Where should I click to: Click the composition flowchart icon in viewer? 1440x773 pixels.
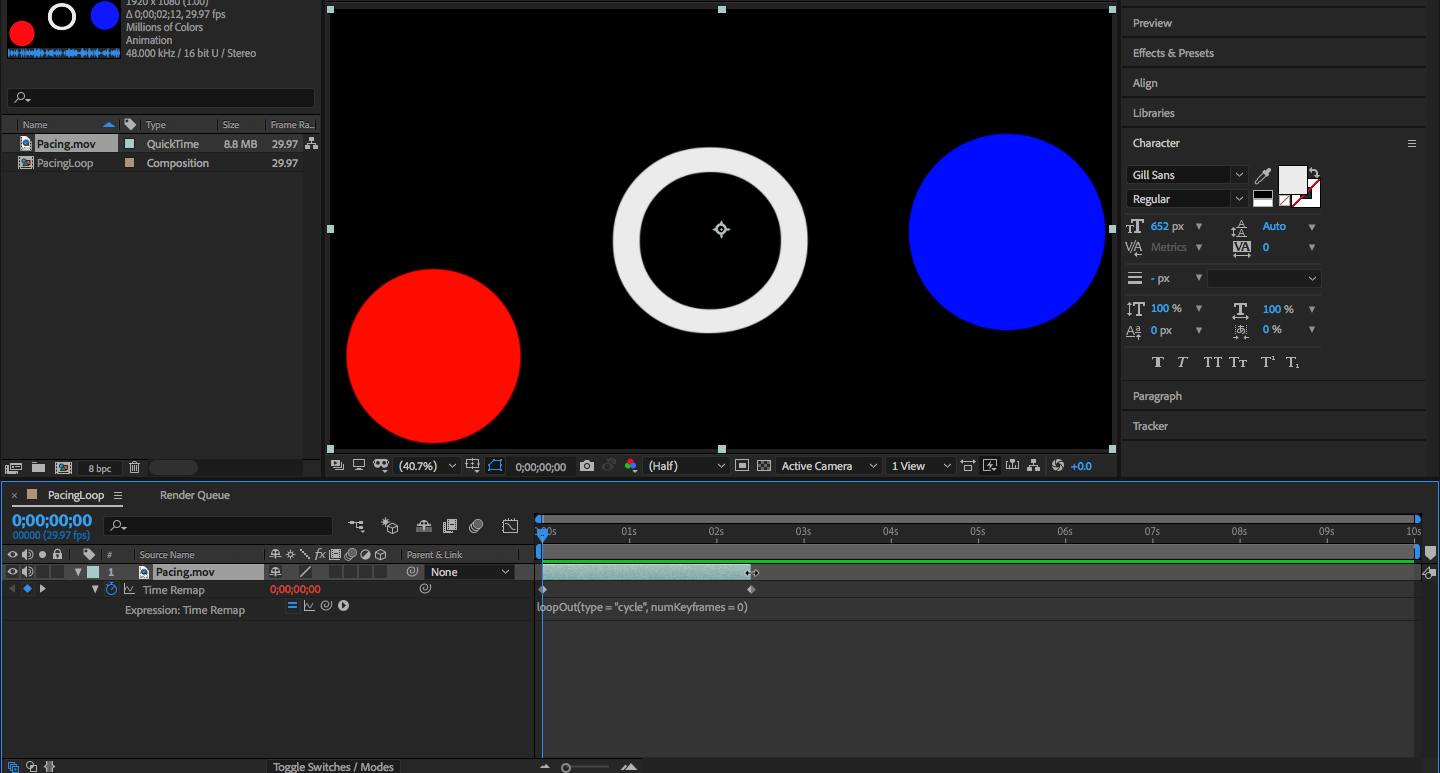1035,466
